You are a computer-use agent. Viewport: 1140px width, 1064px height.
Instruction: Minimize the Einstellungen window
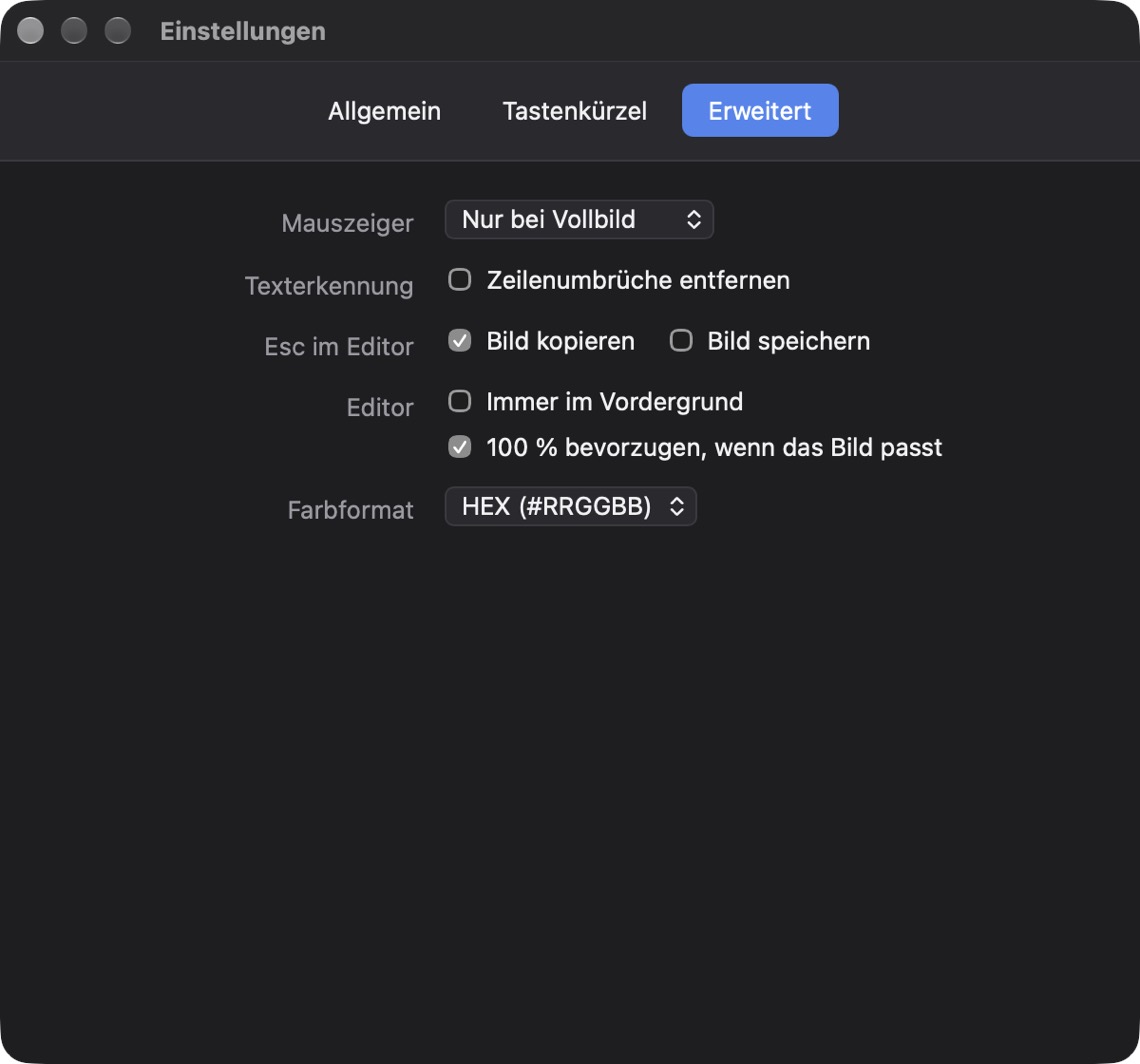74,31
